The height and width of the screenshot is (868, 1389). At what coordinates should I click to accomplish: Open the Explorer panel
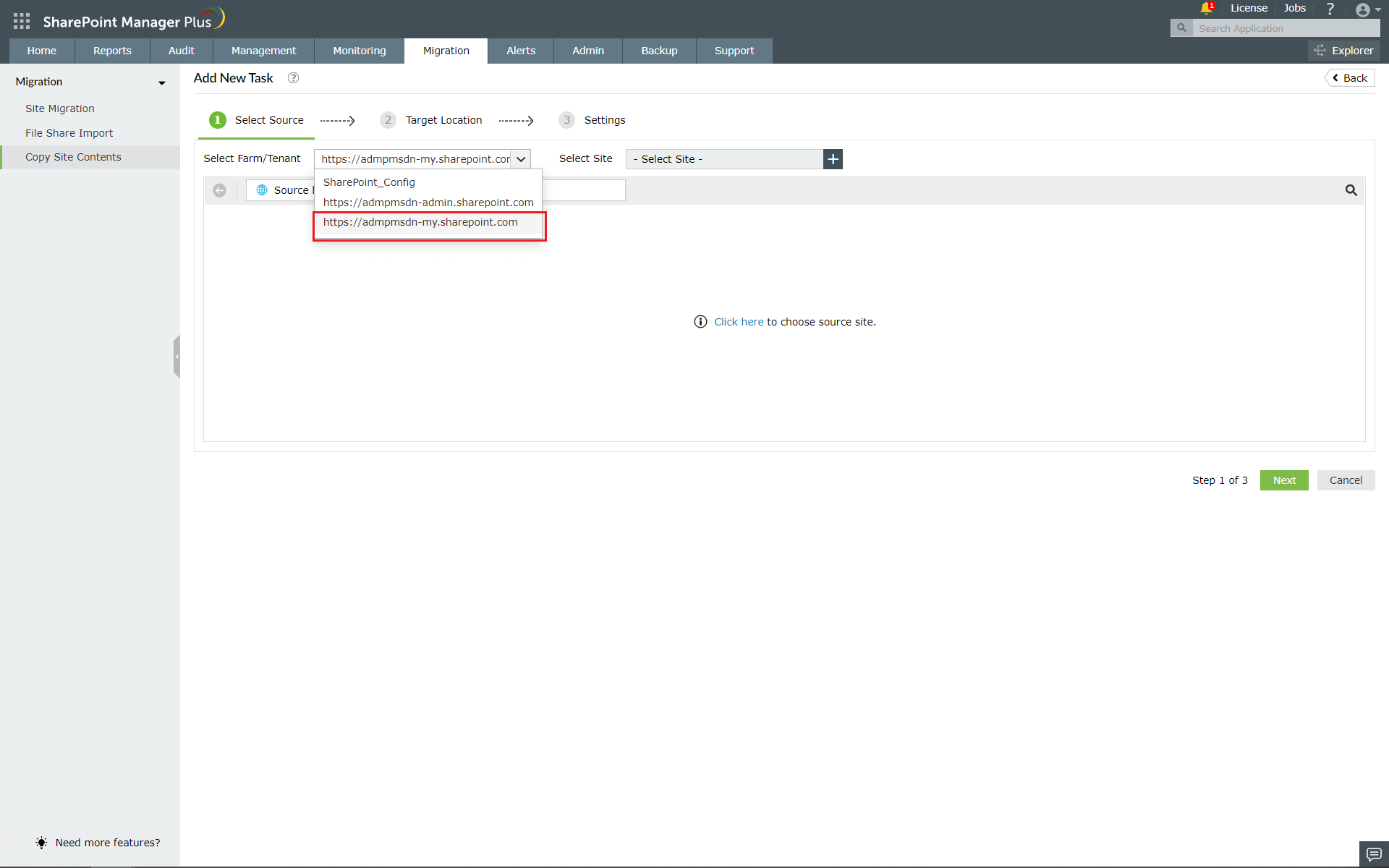tap(1344, 51)
